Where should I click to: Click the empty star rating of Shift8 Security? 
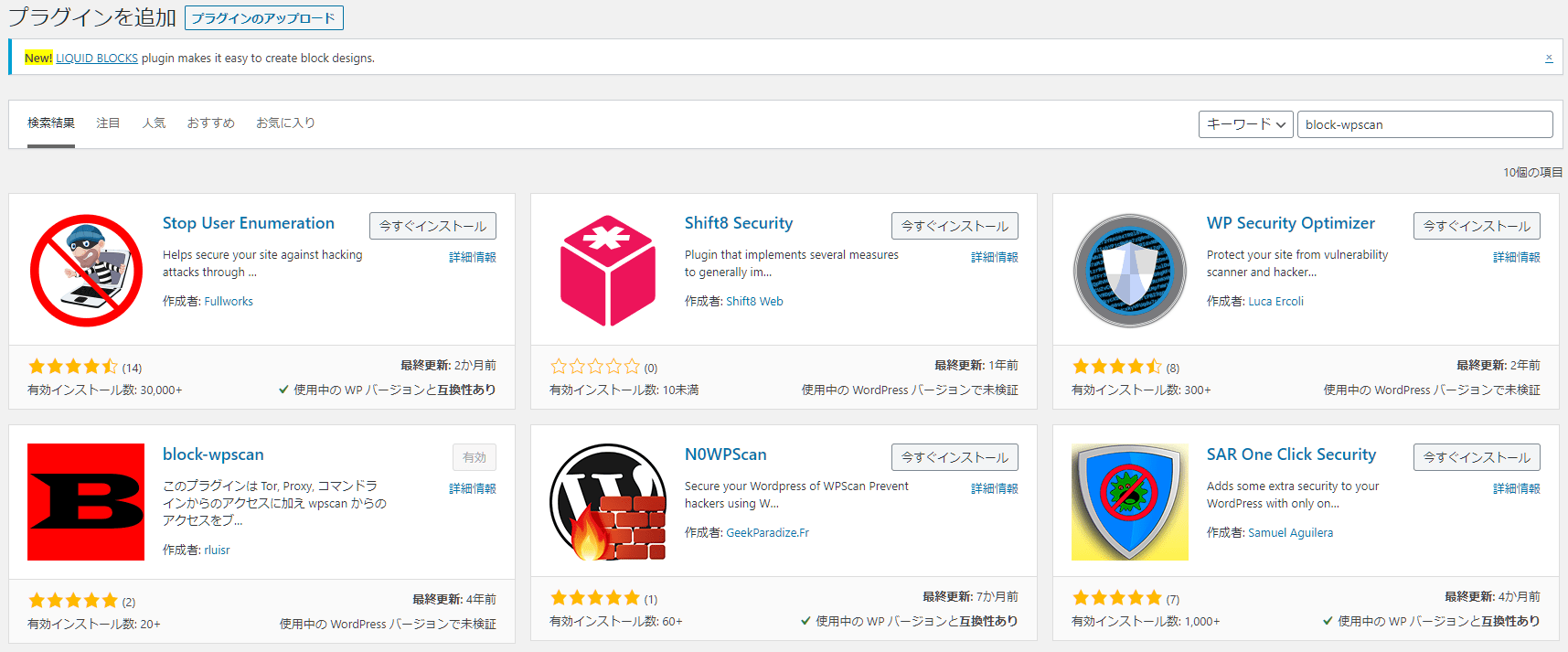[595, 367]
